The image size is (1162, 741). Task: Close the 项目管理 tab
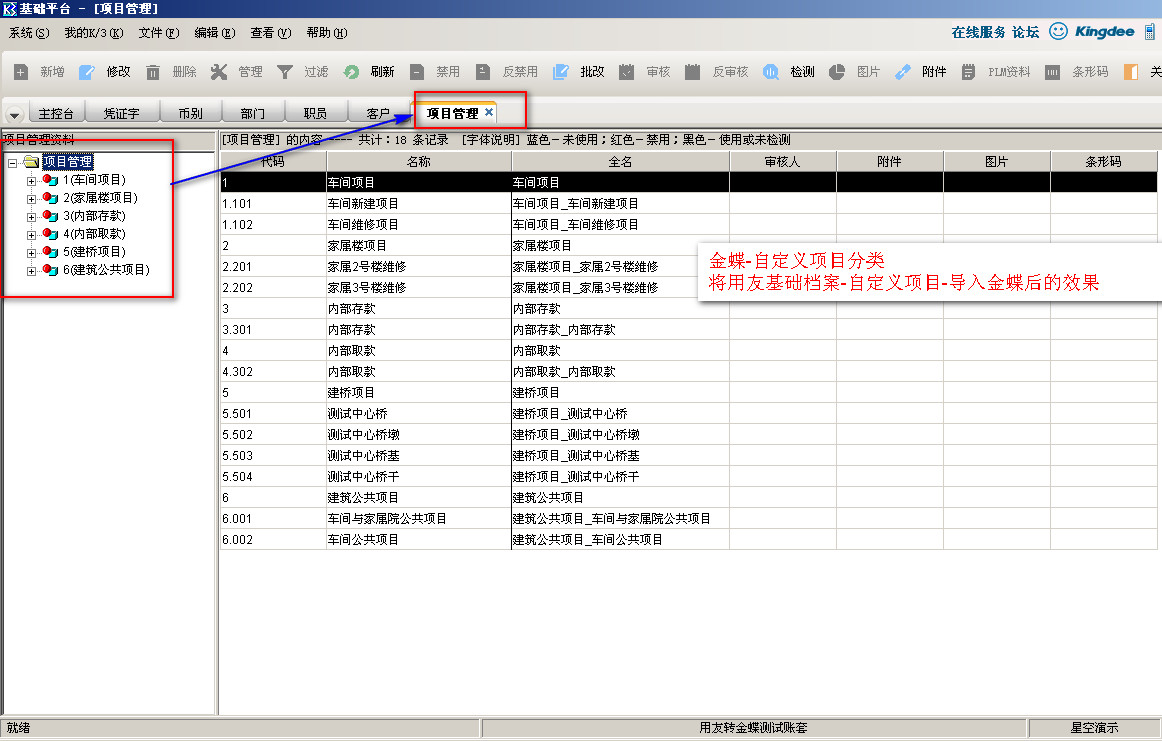click(x=489, y=113)
